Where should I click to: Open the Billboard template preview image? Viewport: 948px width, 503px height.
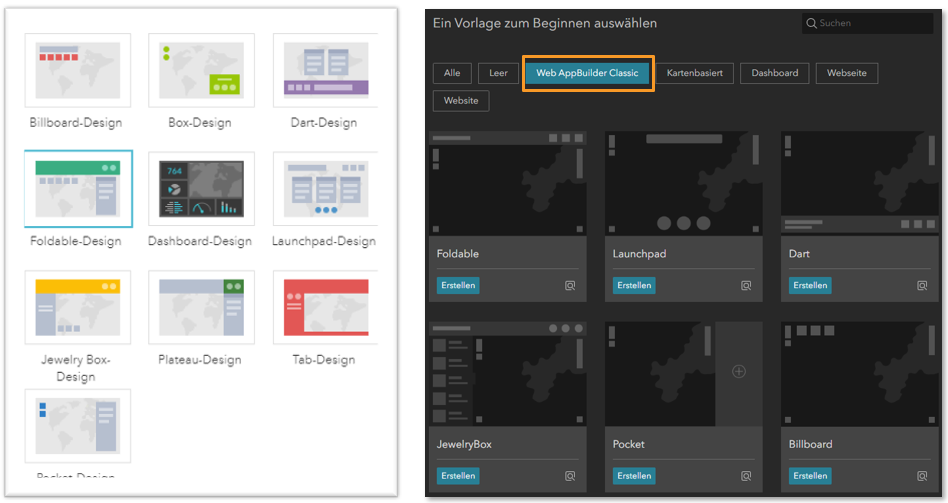(860, 374)
